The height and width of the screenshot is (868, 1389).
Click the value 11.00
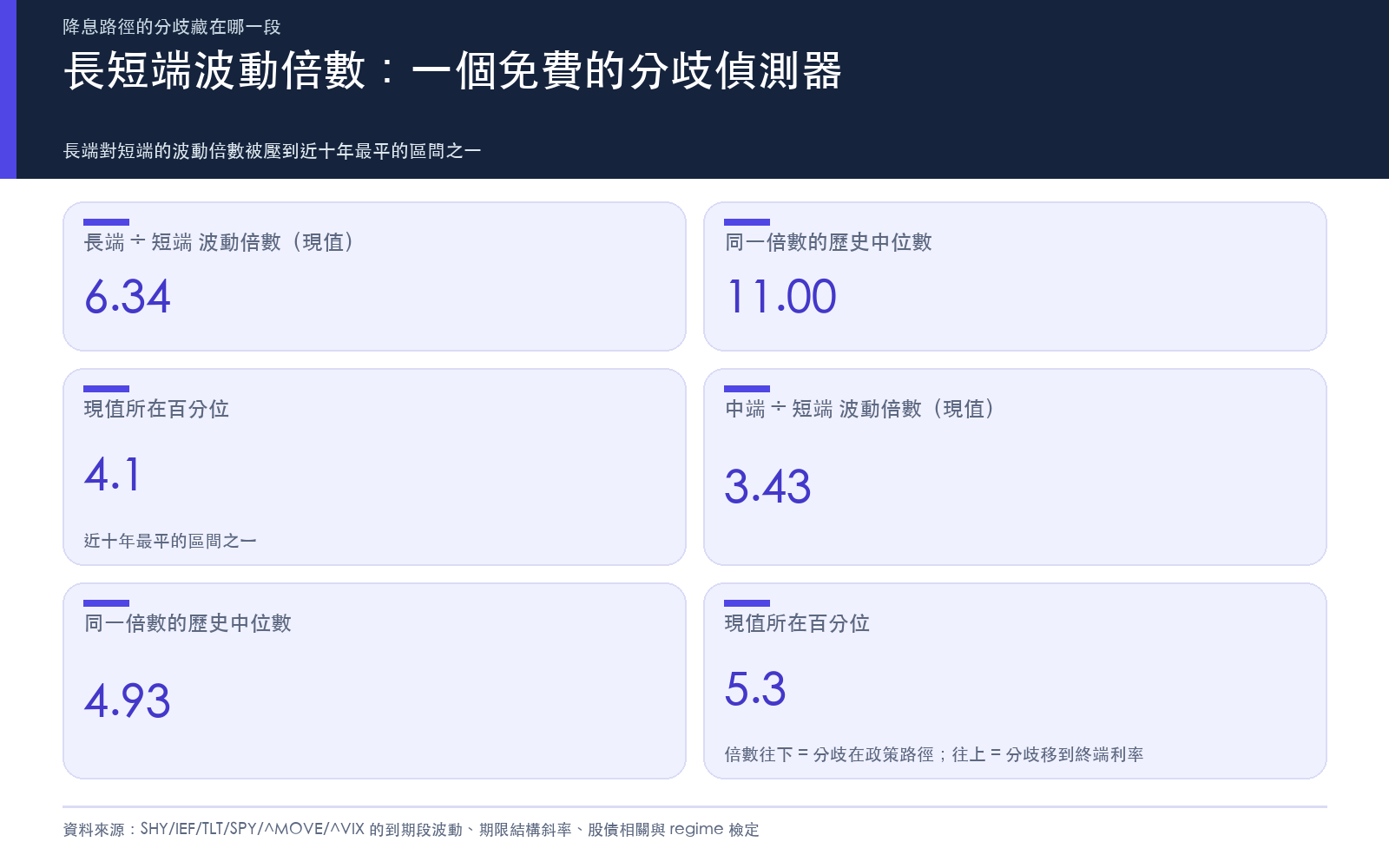pyautogui.click(x=781, y=297)
